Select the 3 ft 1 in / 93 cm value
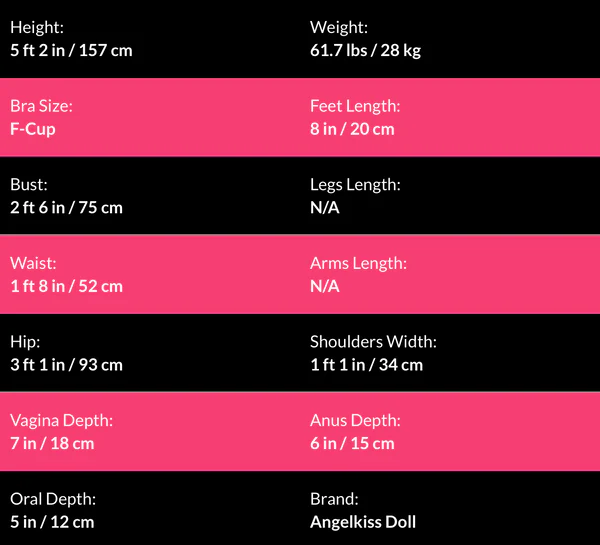 [x=66, y=365]
